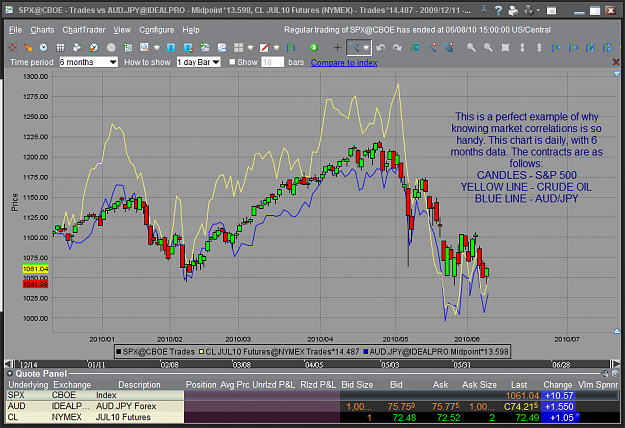Click the blue T text annotation icon
The image size is (625, 428).
click(171, 47)
